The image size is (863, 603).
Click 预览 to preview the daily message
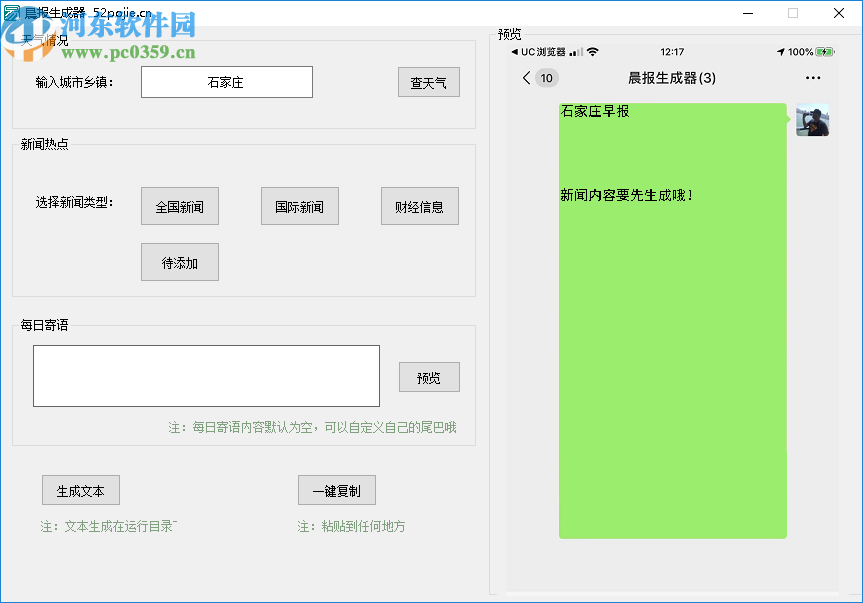coord(429,377)
